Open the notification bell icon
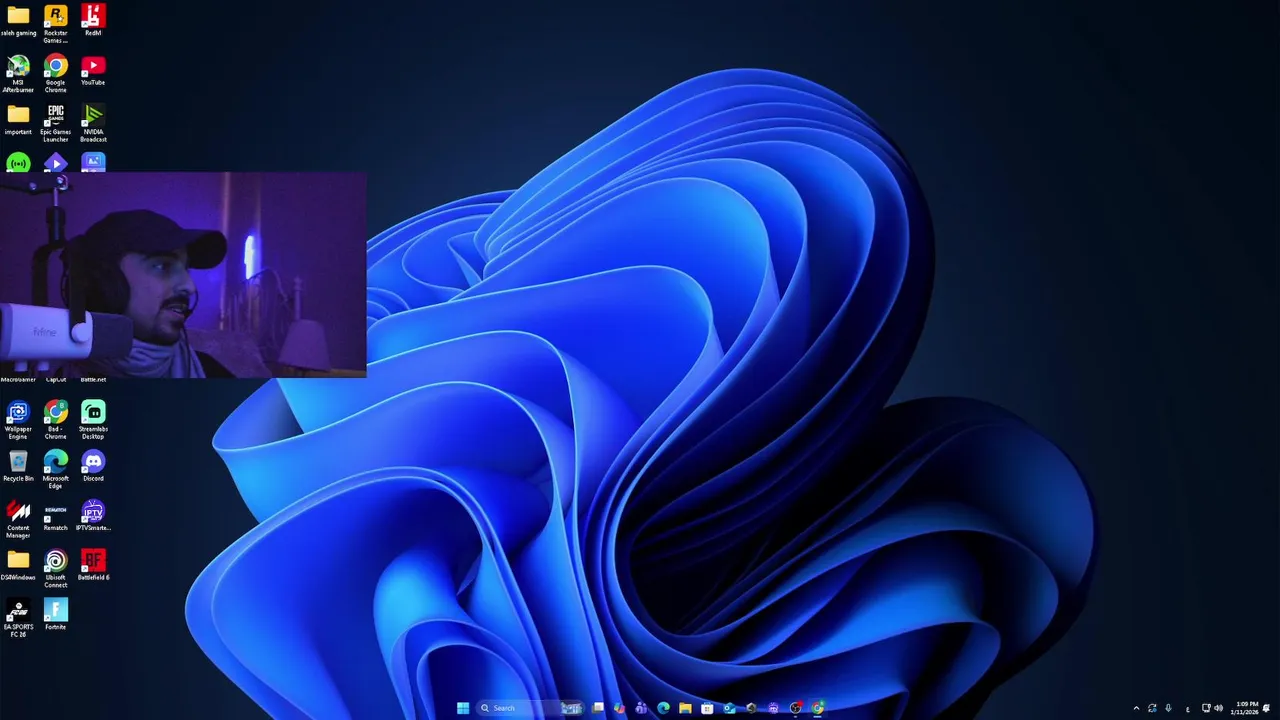The height and width of the screenshot is (720, 1280). [x=1266, y=708]
